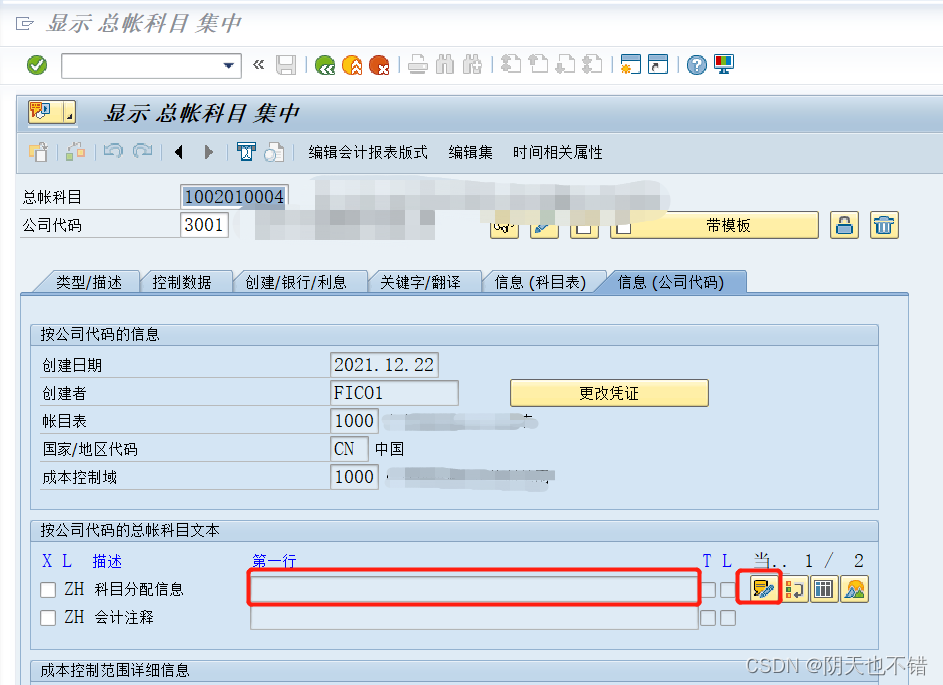
Task: Check the ZH 会计注释 checkbox
Action: pyautogui.click(x=45, y=618)
